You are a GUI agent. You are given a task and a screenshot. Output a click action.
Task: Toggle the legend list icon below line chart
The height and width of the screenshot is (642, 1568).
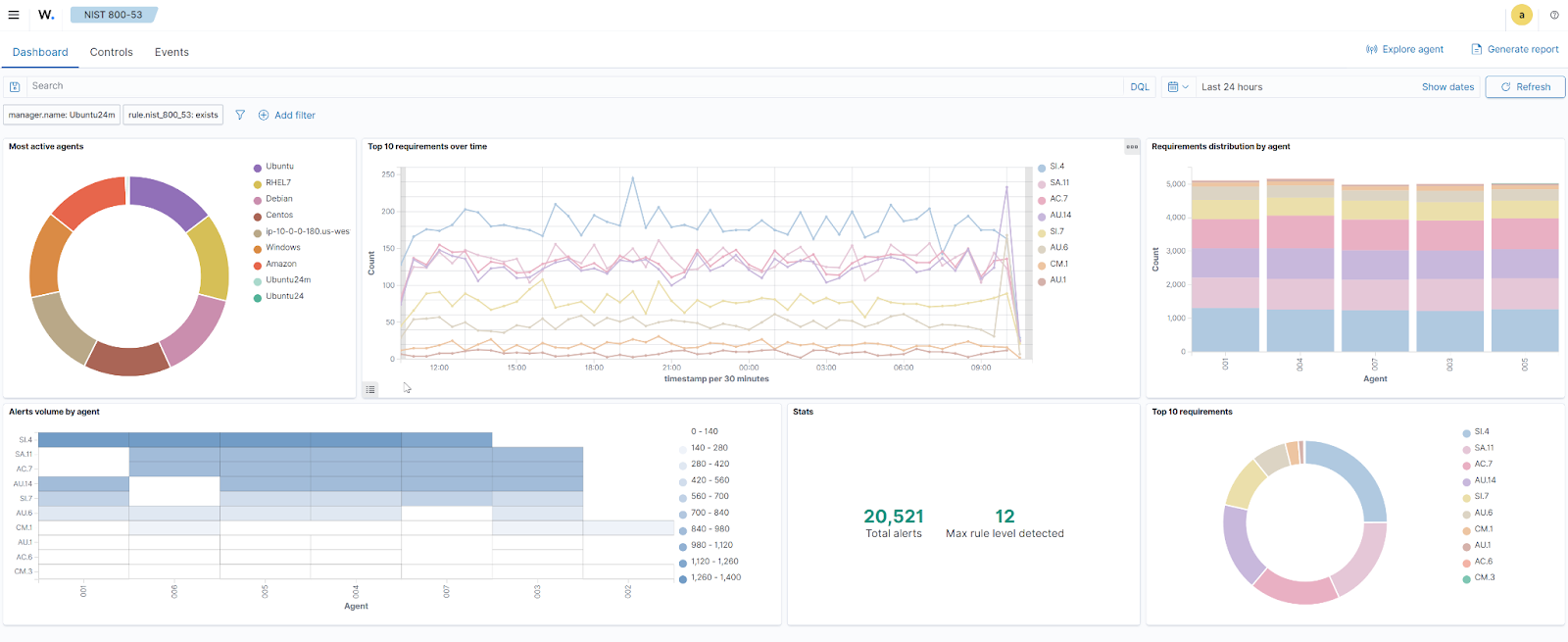(x=370, y=389)
